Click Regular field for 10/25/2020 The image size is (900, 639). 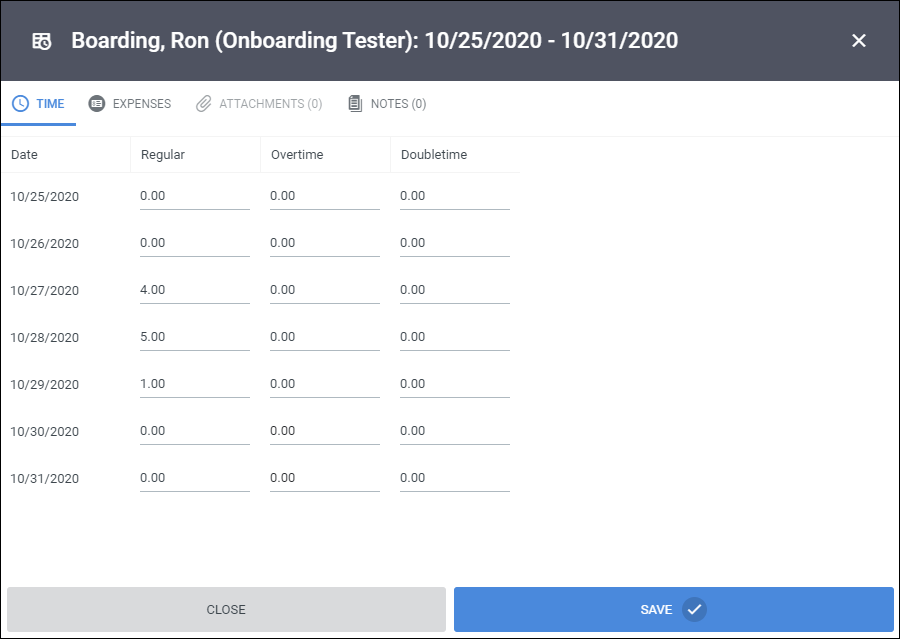(195, 196)
